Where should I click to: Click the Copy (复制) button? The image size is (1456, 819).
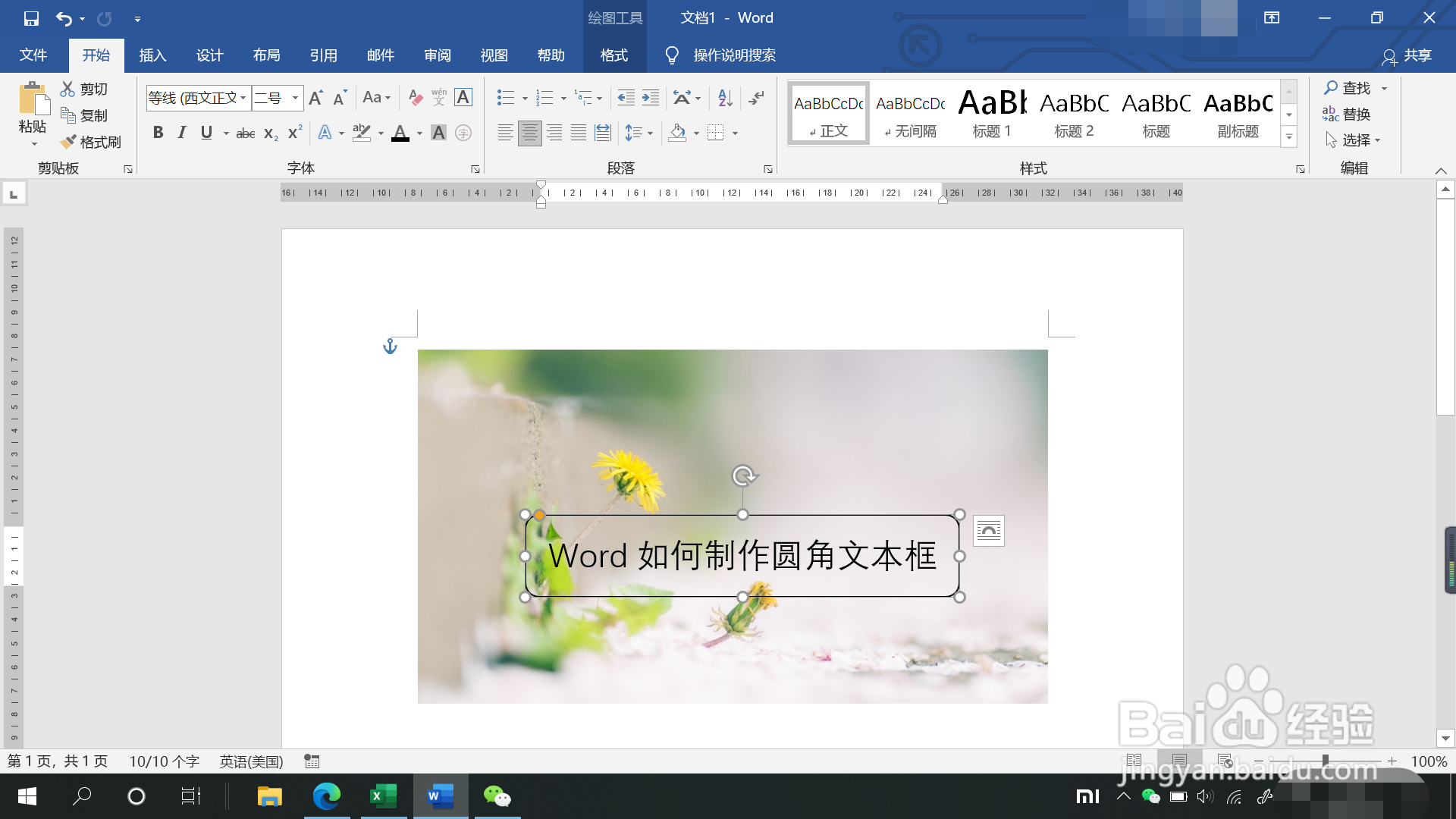(84, 115)
